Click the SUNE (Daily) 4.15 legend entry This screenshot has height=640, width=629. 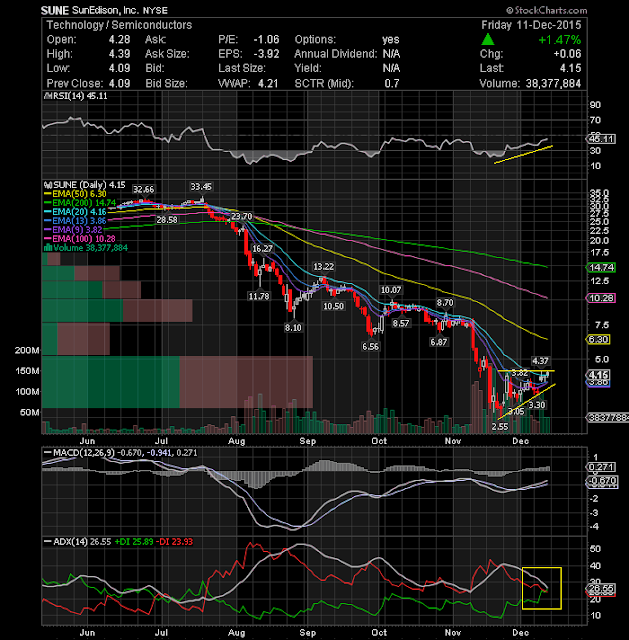85,184
